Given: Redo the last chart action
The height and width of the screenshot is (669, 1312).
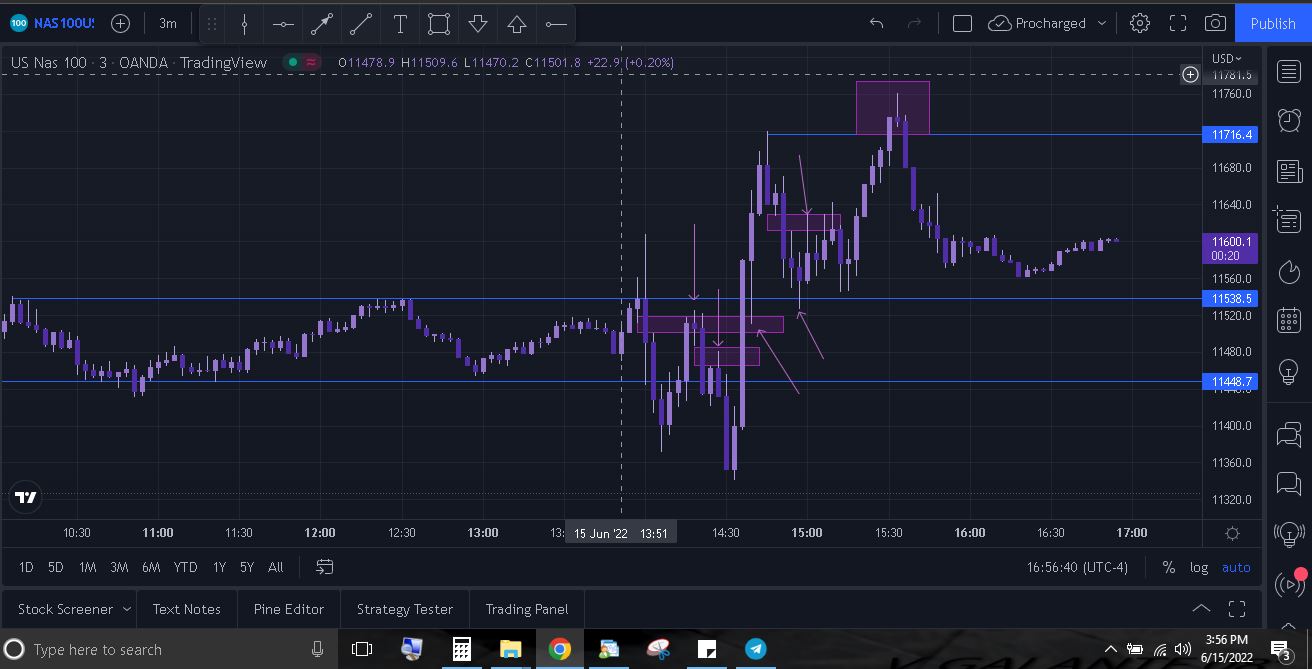Looking at the screenshot, I should 914,23.
